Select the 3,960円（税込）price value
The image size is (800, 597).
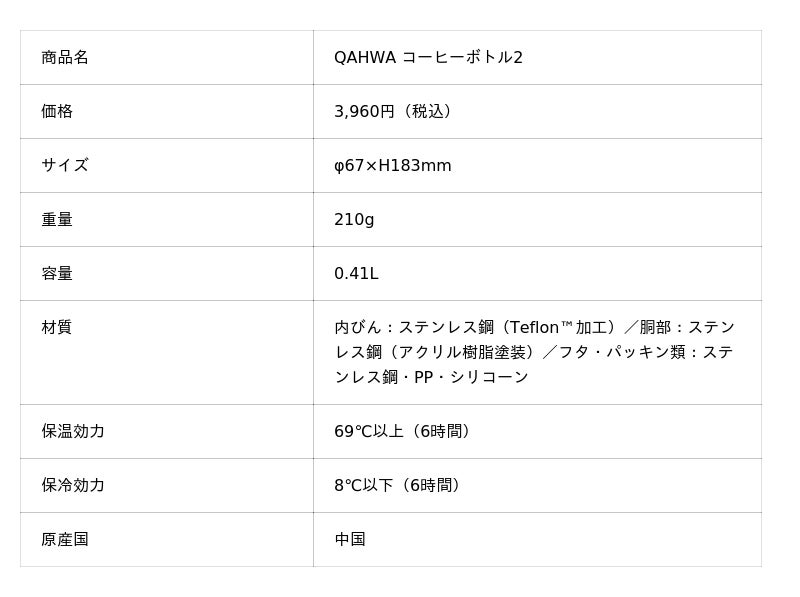pos(396,112)
